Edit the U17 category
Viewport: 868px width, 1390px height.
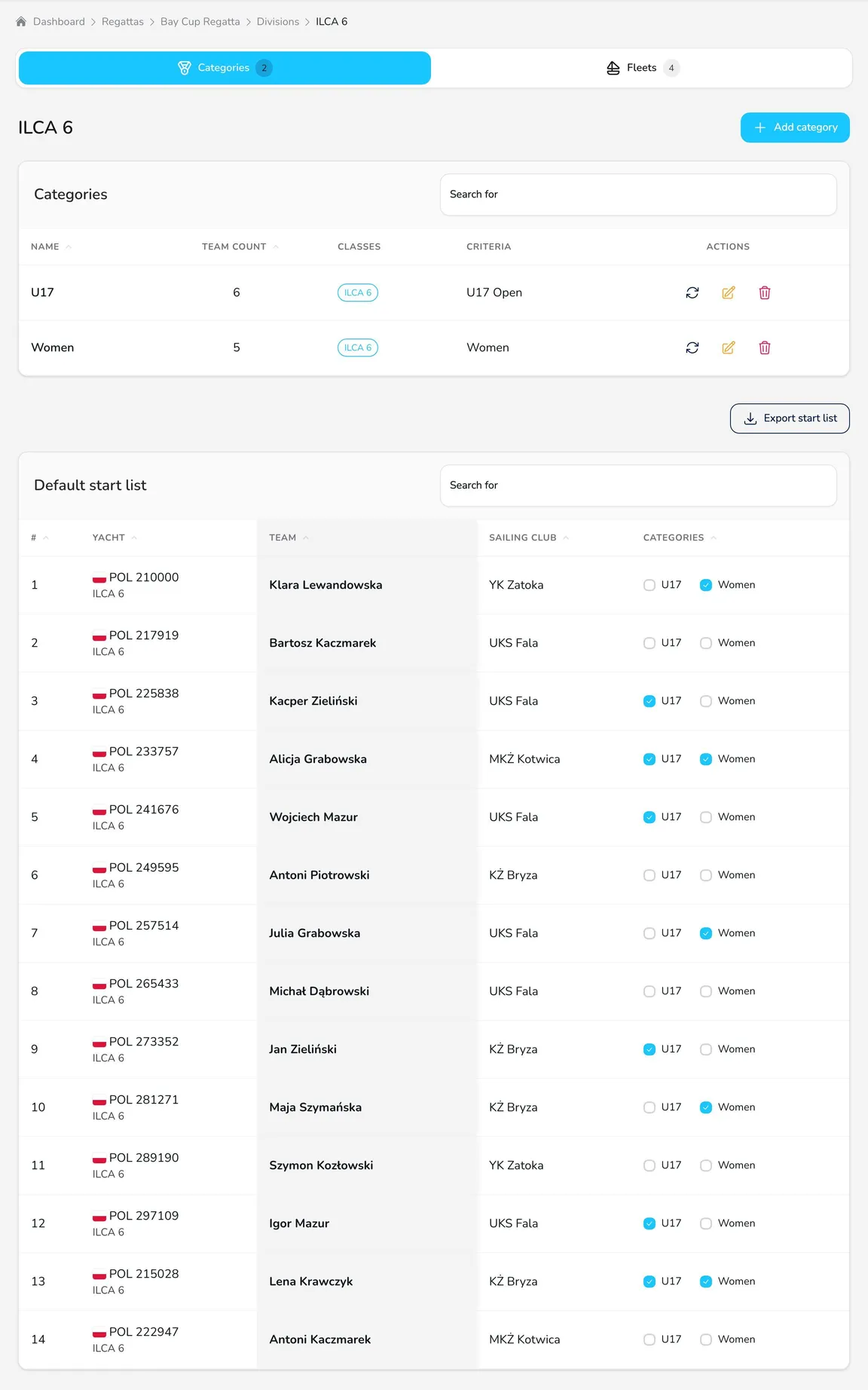click(x=729, y=292)
